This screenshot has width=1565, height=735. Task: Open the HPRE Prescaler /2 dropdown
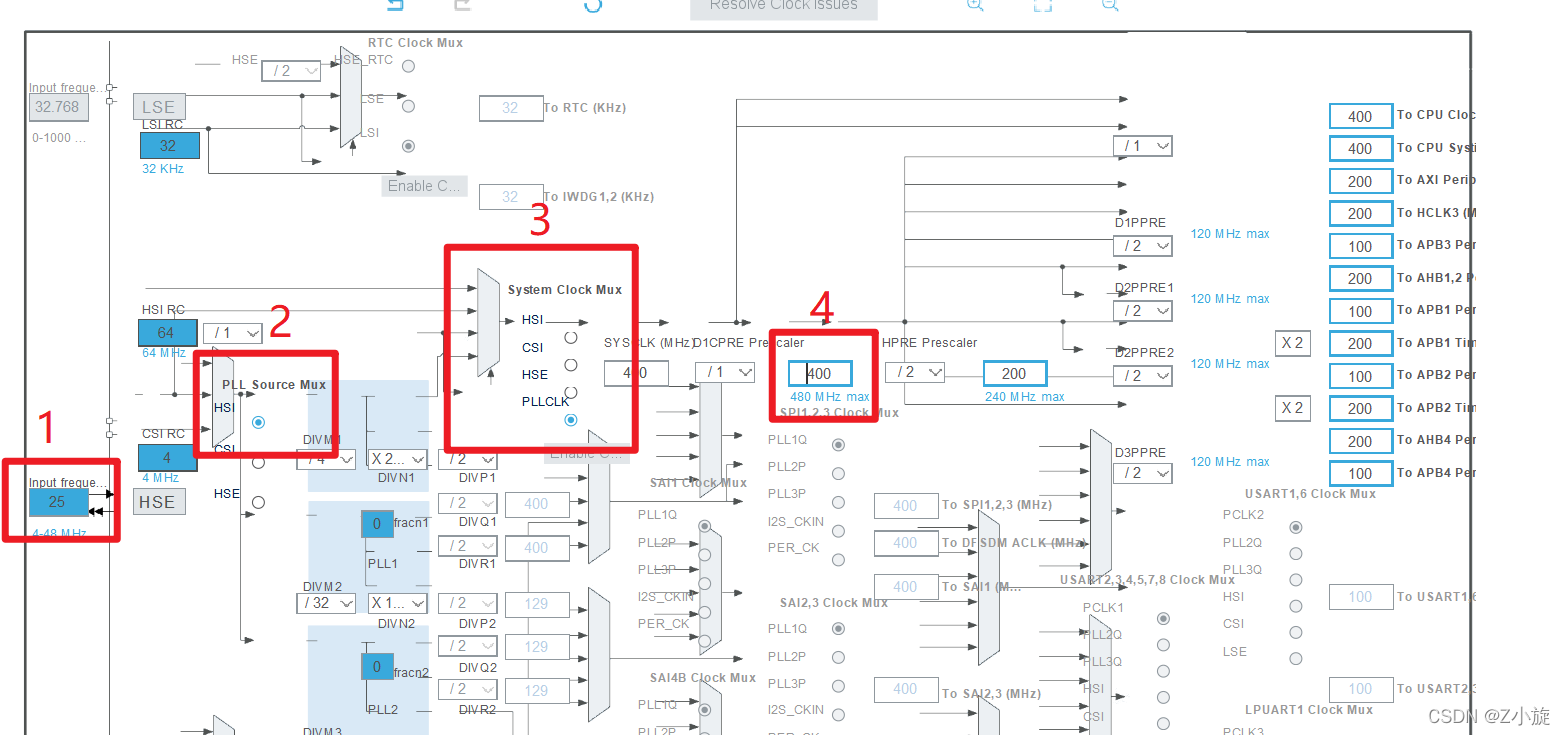[x=915, y=372]
